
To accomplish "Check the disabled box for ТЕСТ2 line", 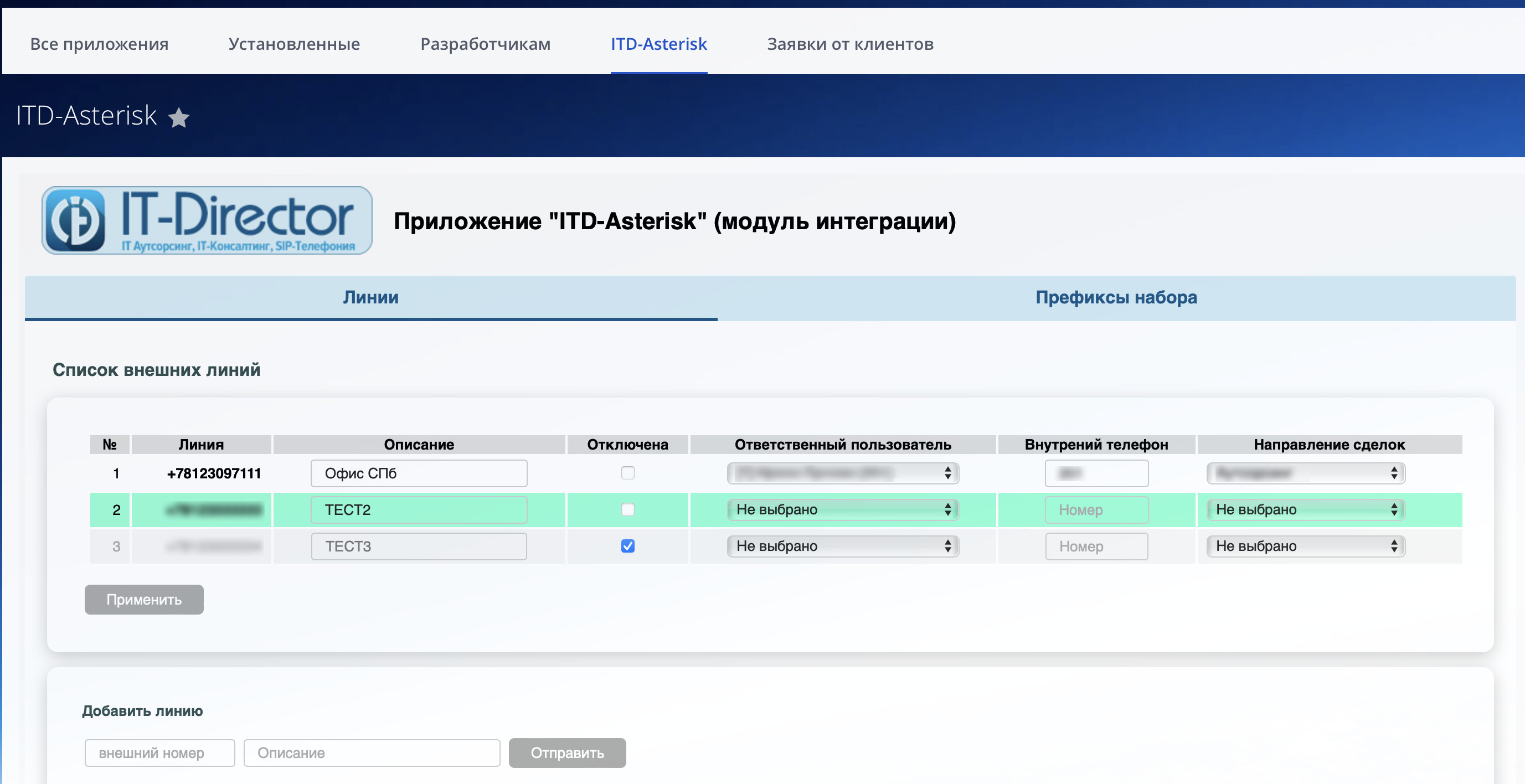I will coord(627,509).
